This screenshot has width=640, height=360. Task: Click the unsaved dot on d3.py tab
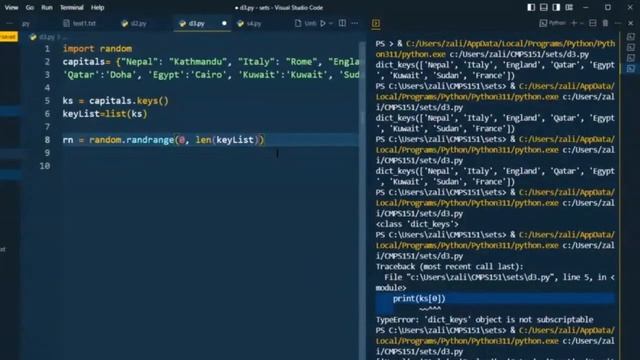pos(224,23)
